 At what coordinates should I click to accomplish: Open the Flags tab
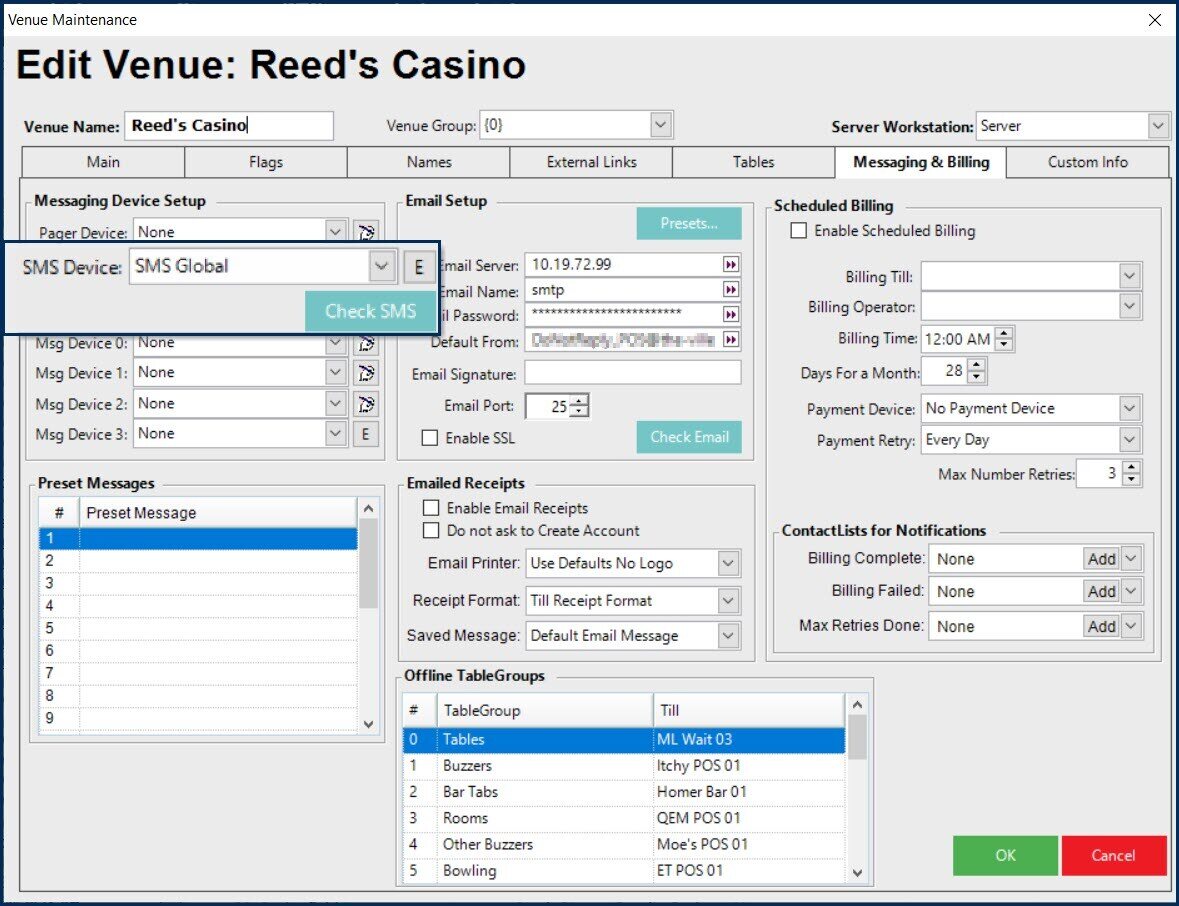click(x=266, y=162)
